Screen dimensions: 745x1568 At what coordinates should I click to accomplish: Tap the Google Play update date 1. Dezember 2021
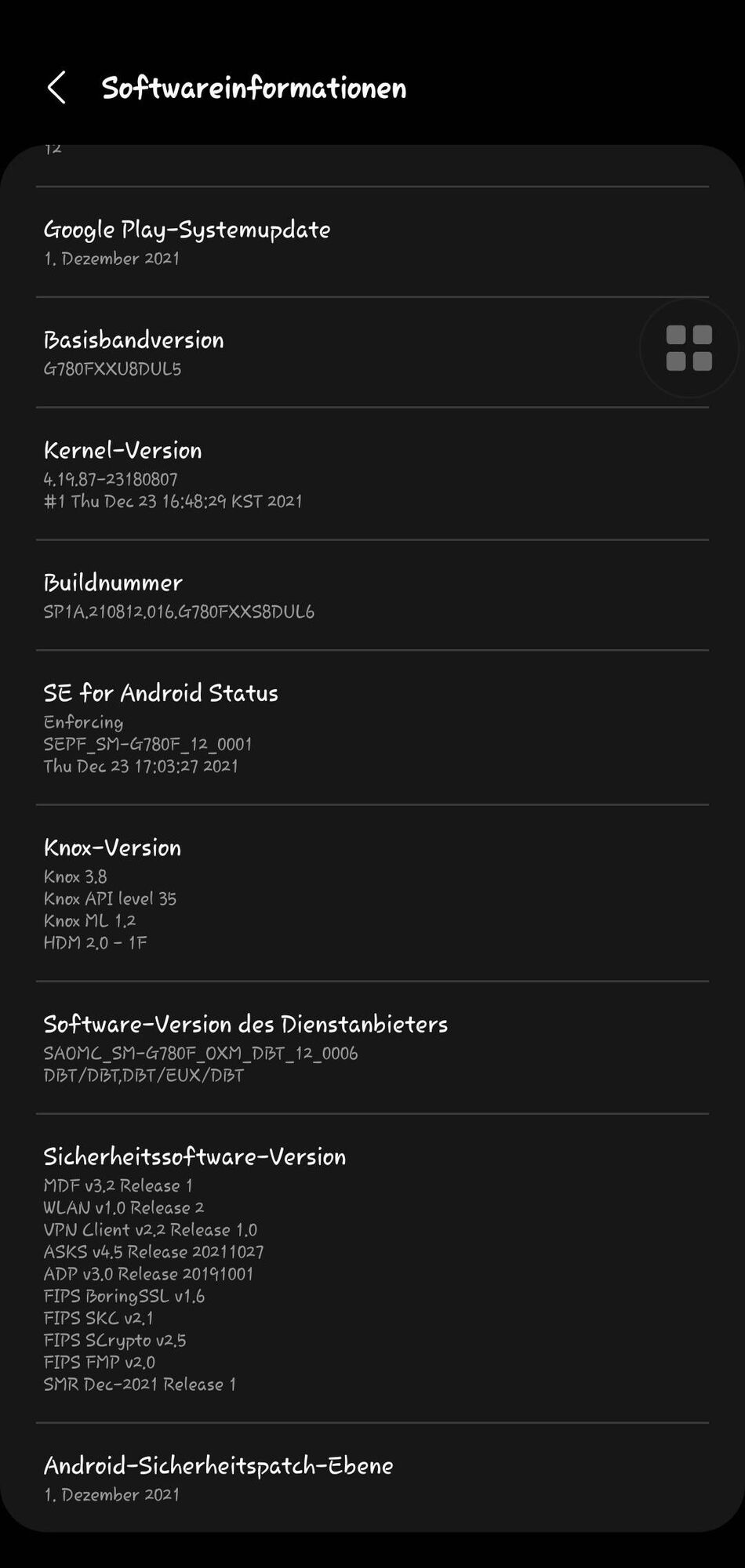pos(112,259)
